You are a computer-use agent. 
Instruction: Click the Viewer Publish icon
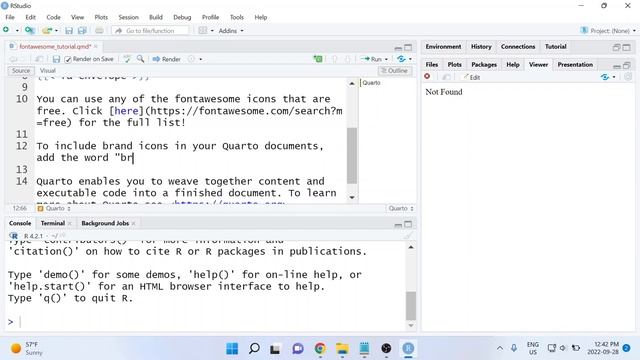coord(605,77)
